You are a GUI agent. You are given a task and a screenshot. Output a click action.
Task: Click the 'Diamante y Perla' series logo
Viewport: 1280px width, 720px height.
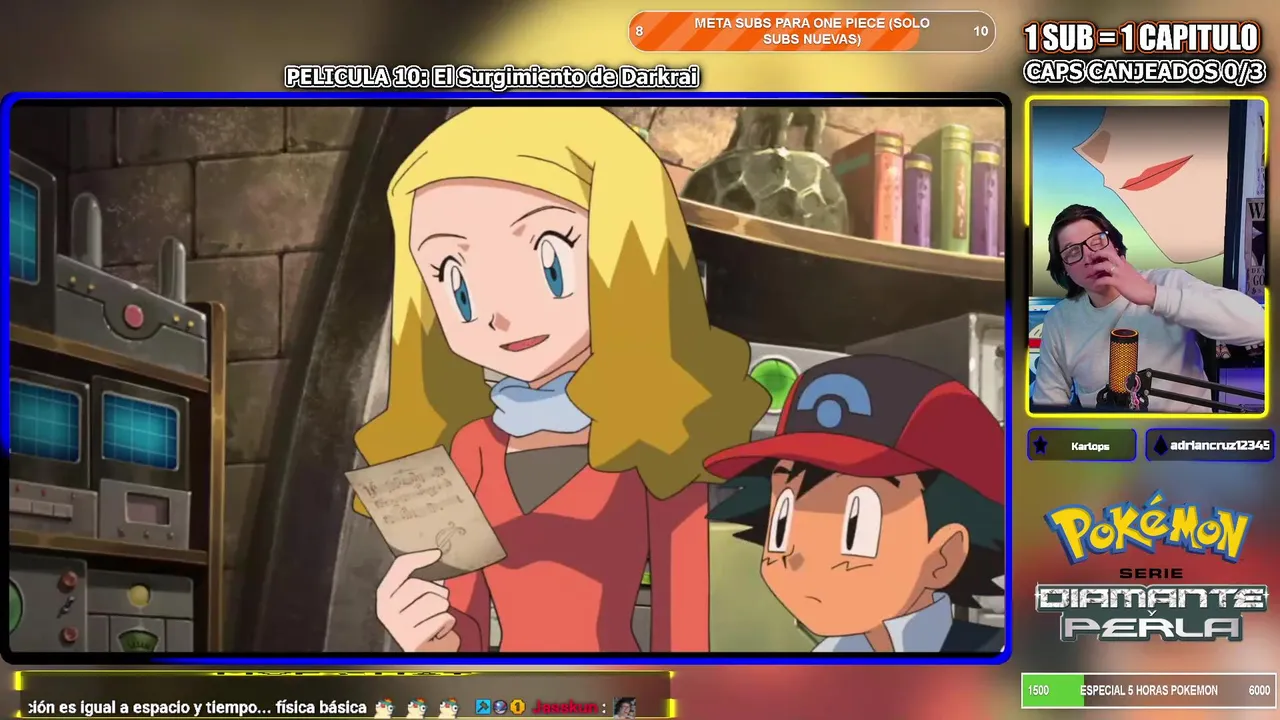[1150, 612]
